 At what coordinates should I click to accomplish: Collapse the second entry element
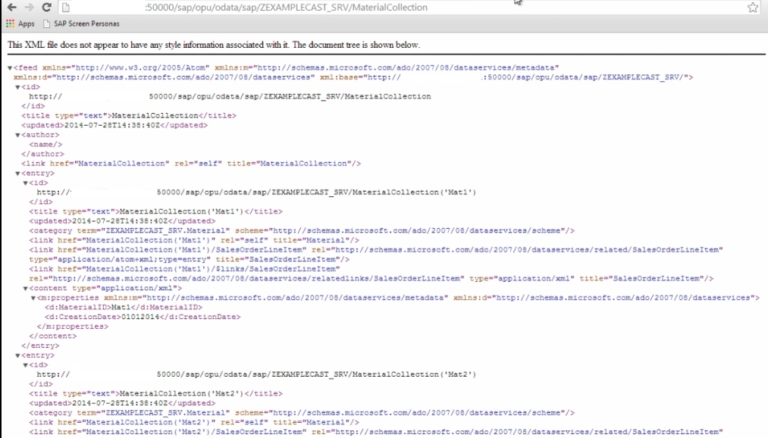click(x=18, y=354)
